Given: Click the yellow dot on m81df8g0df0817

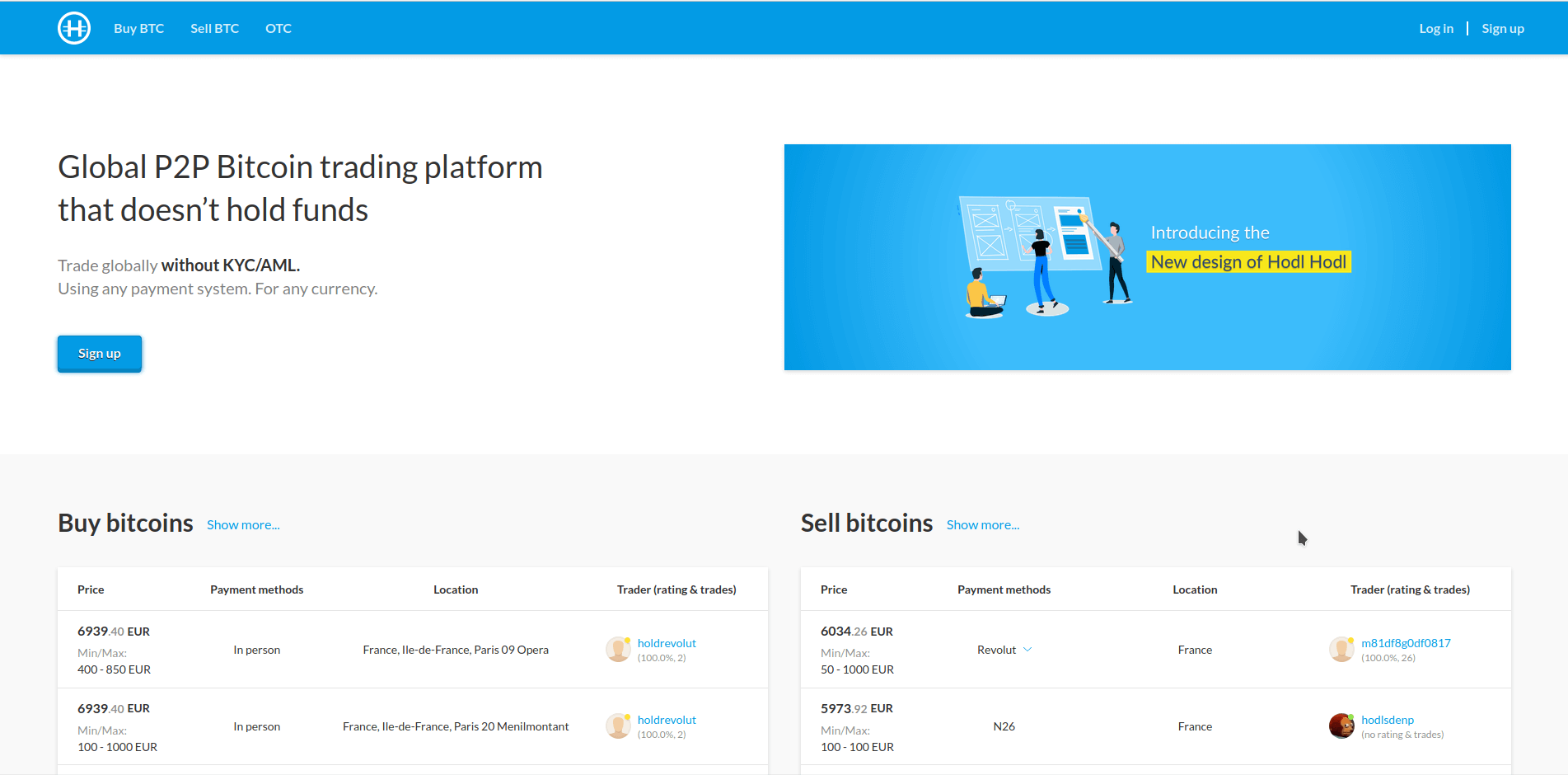Looking at the screenshot, I should pyautogui.click(x=1350, y=640).
